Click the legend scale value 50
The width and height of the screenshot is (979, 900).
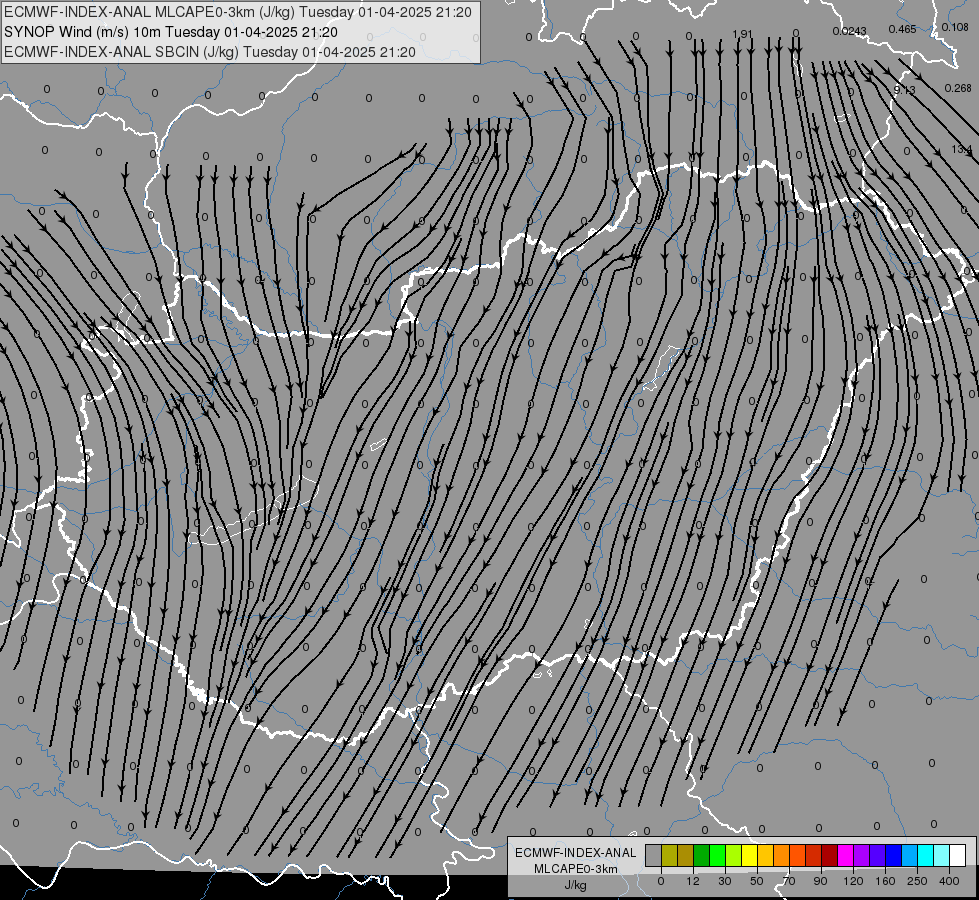757,881
